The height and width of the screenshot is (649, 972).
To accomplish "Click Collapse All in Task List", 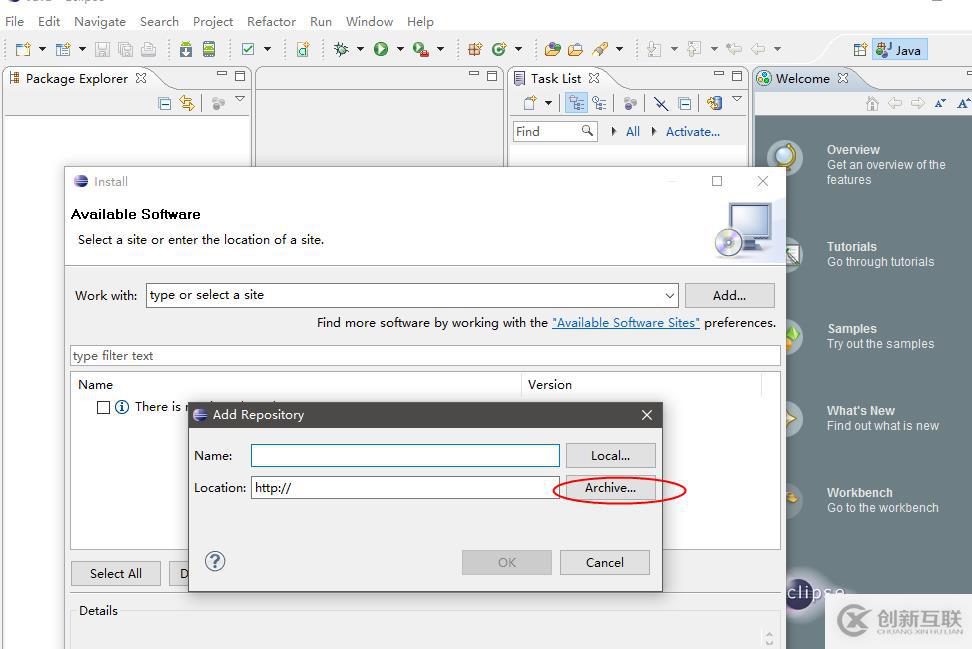I will click(684, 104).
